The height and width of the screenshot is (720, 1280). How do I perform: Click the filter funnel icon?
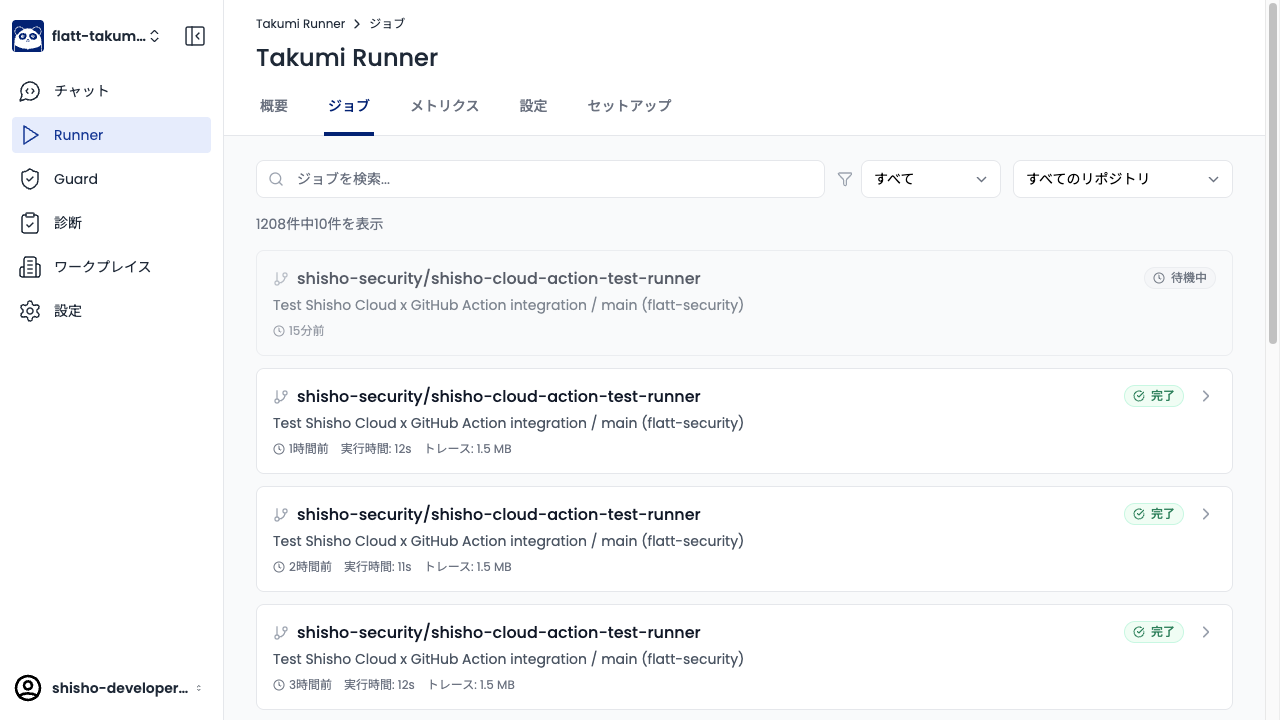(x=845, y=179)
